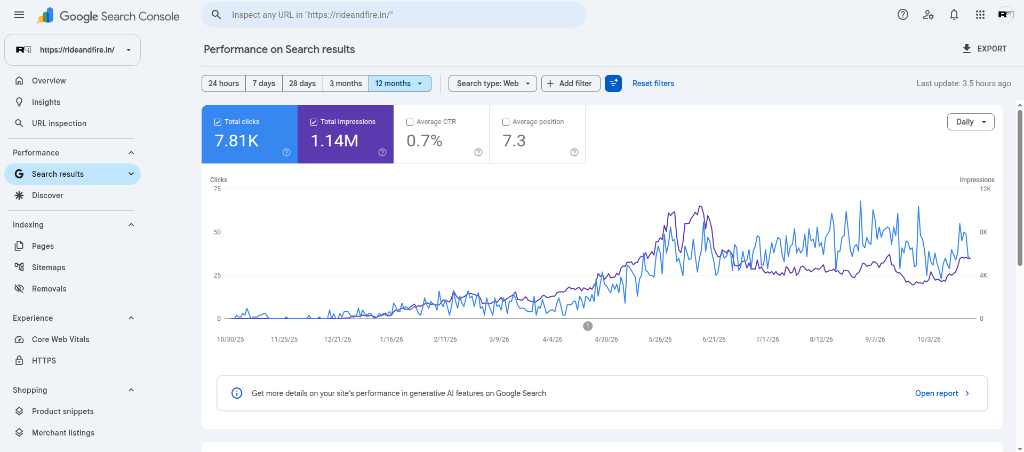Click the EXPORT button label
Screen dimensions: 1024x452
tap(991, 49)
